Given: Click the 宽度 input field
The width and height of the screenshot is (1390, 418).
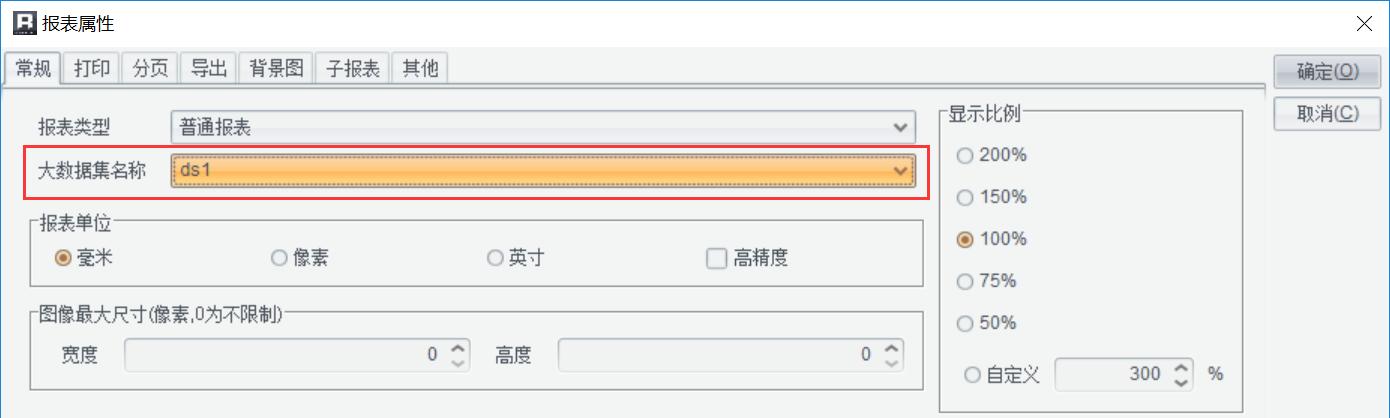Looking at the screenshot, I should (286, 354).
